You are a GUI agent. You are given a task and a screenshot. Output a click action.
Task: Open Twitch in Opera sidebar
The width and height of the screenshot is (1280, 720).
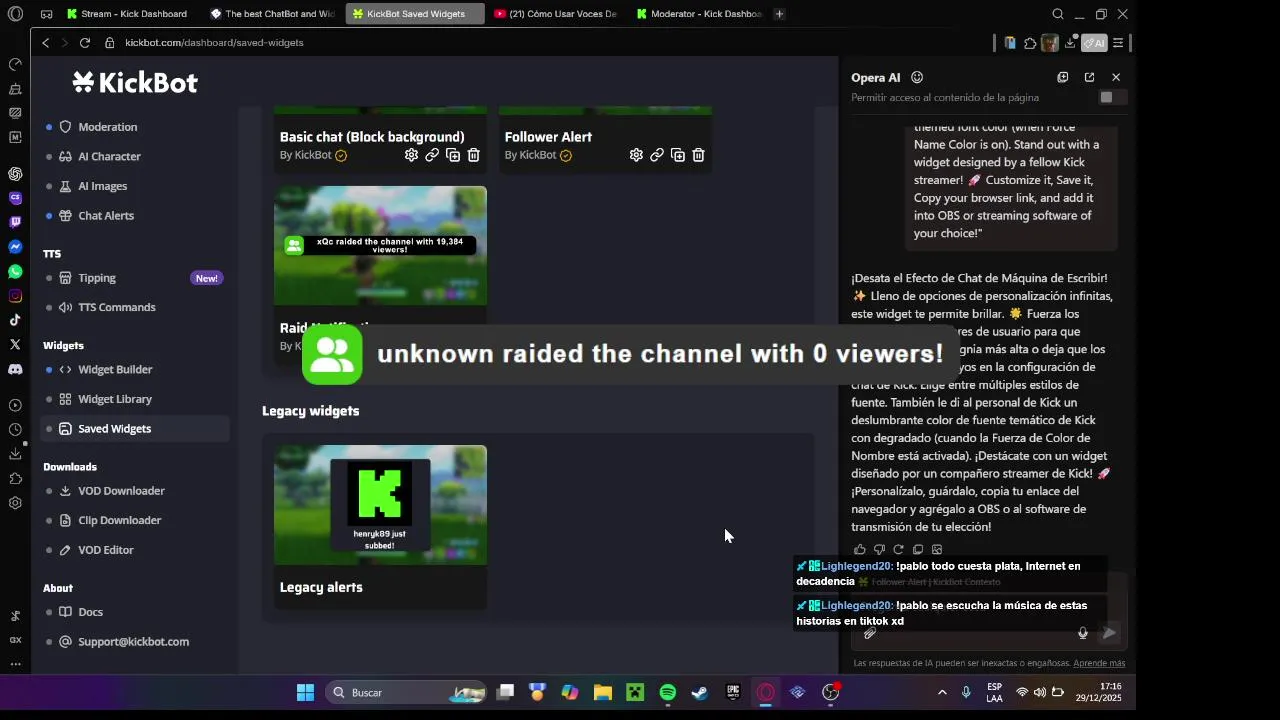click(x=15, y=222)
